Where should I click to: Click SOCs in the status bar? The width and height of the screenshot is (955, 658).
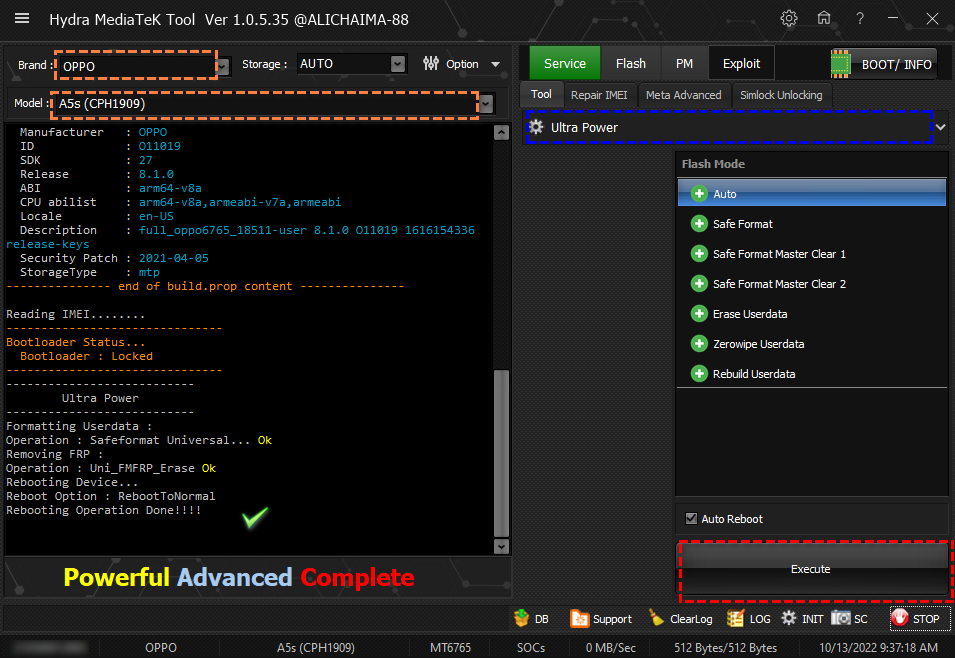pyautogui.click(x=531, y=648)
